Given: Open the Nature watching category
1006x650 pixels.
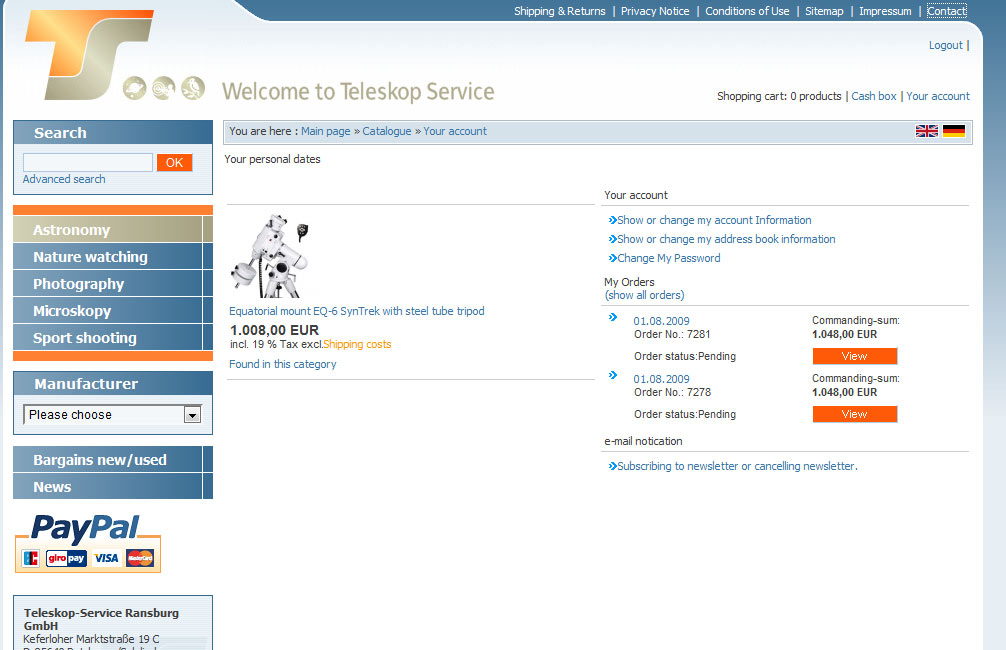Looking at the screenshot, I should pyautogui.click(x=112, y=257).
